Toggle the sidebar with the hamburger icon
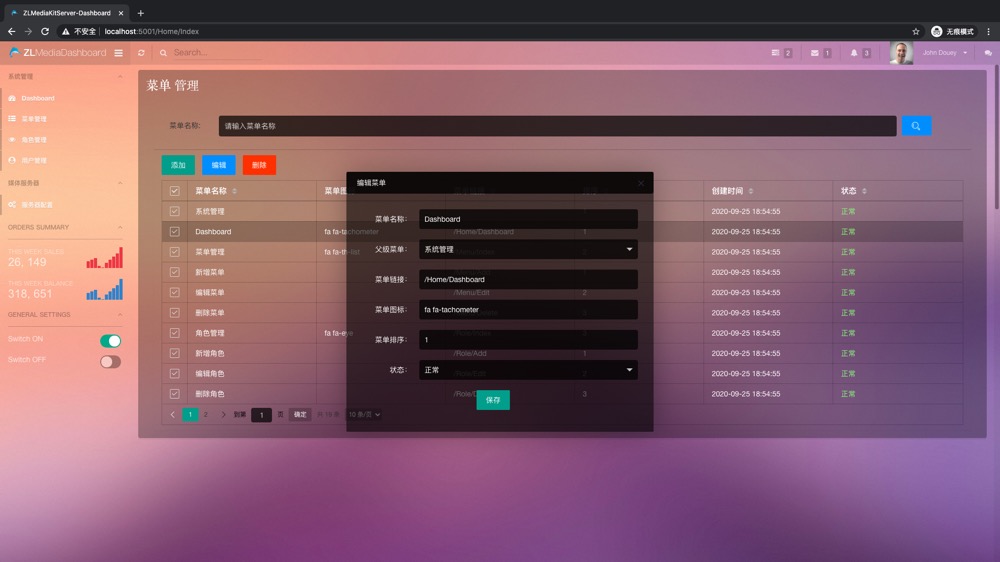This screenshot has width=1000, height=562. 119,53
